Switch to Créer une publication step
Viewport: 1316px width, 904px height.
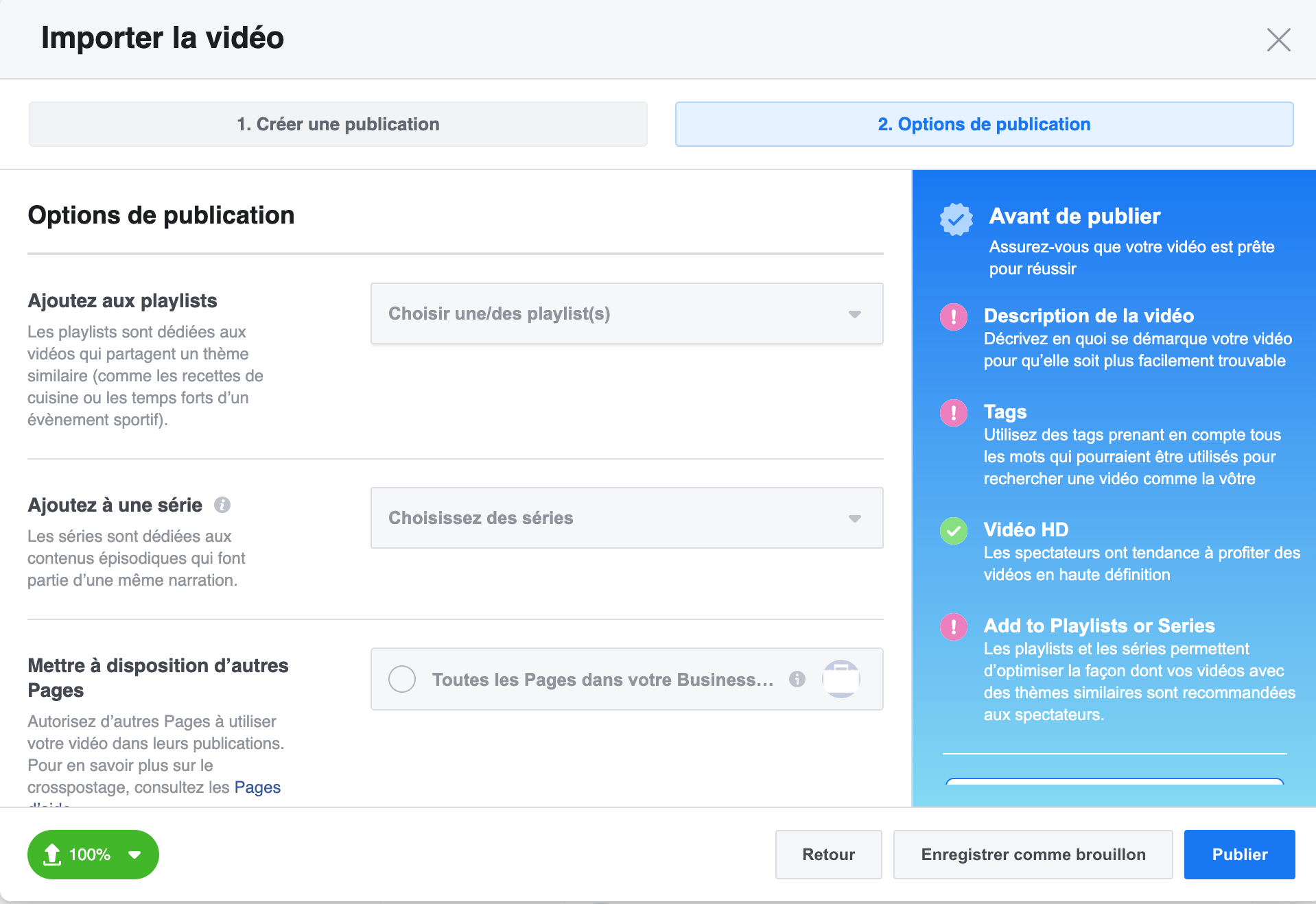click(338, 124)
